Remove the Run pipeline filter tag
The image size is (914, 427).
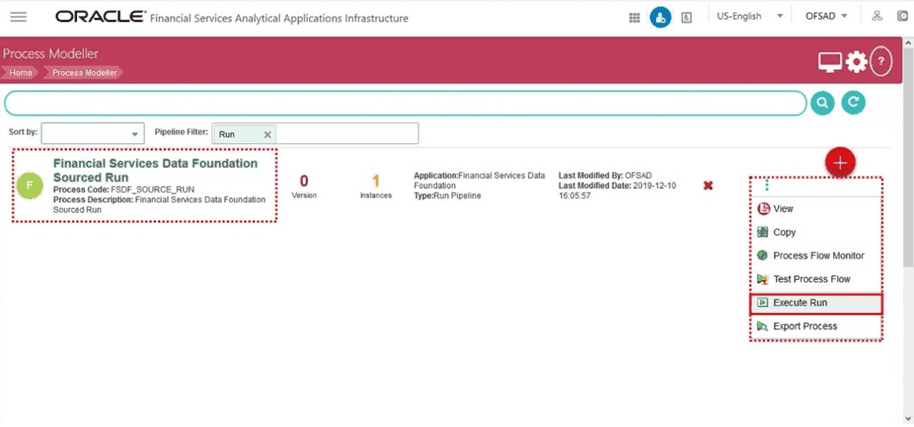pos(268,135)
